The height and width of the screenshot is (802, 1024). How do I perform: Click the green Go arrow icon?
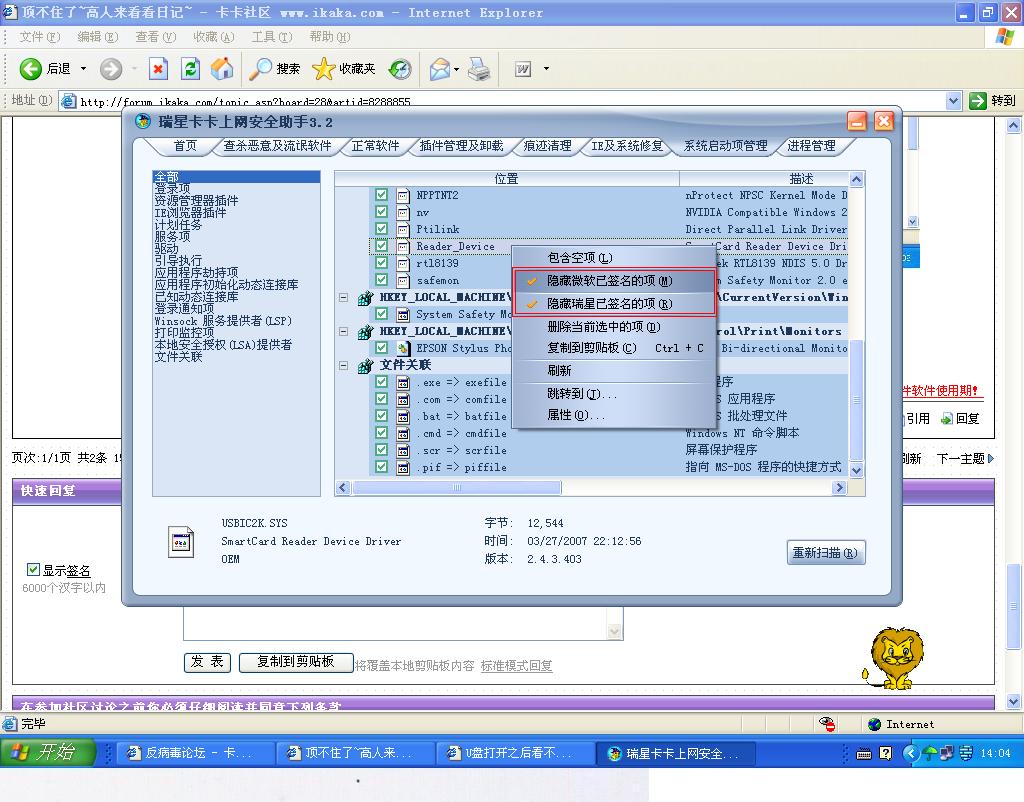pos(978,101)
